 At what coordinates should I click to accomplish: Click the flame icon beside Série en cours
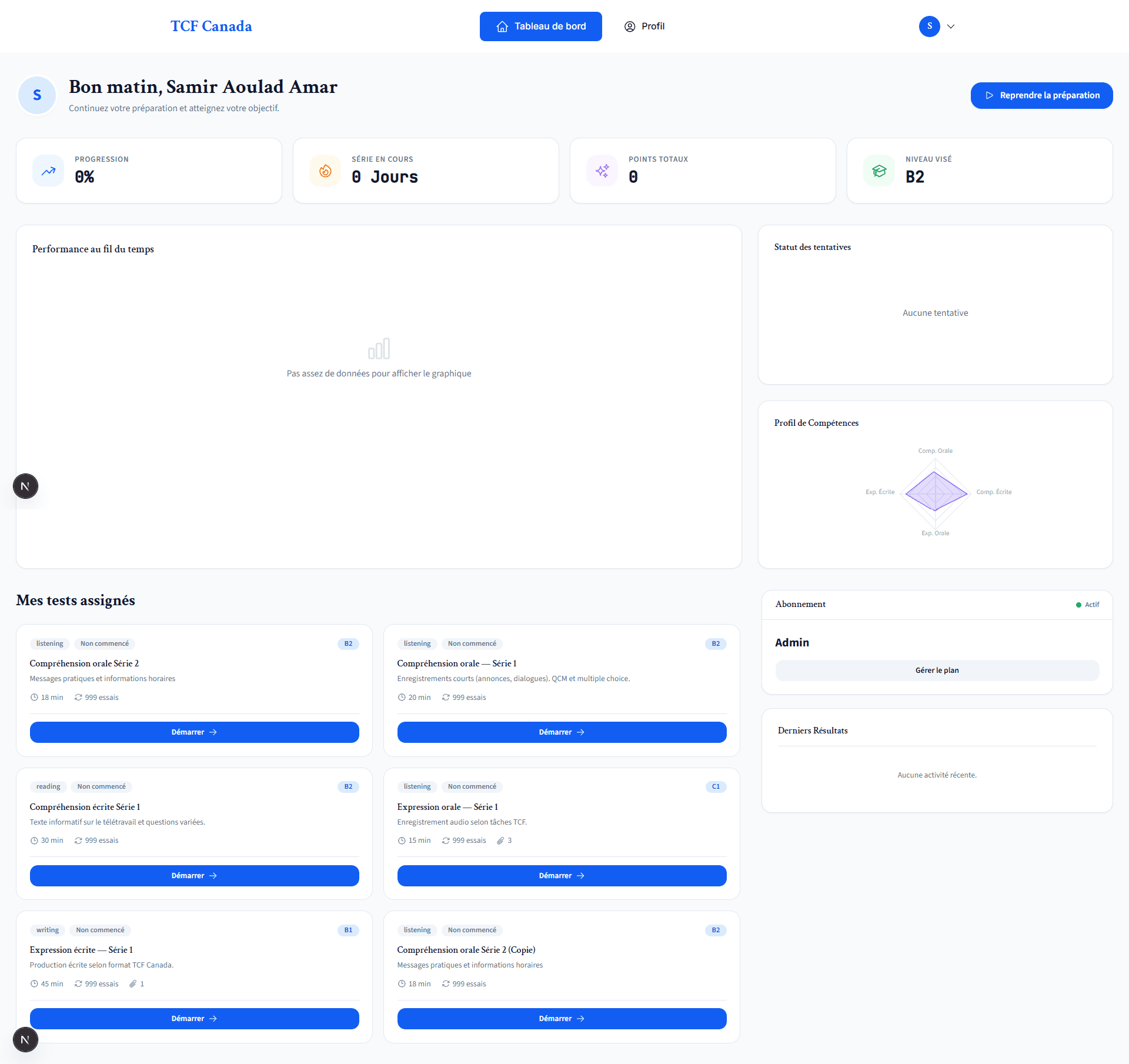coord(325,171)
